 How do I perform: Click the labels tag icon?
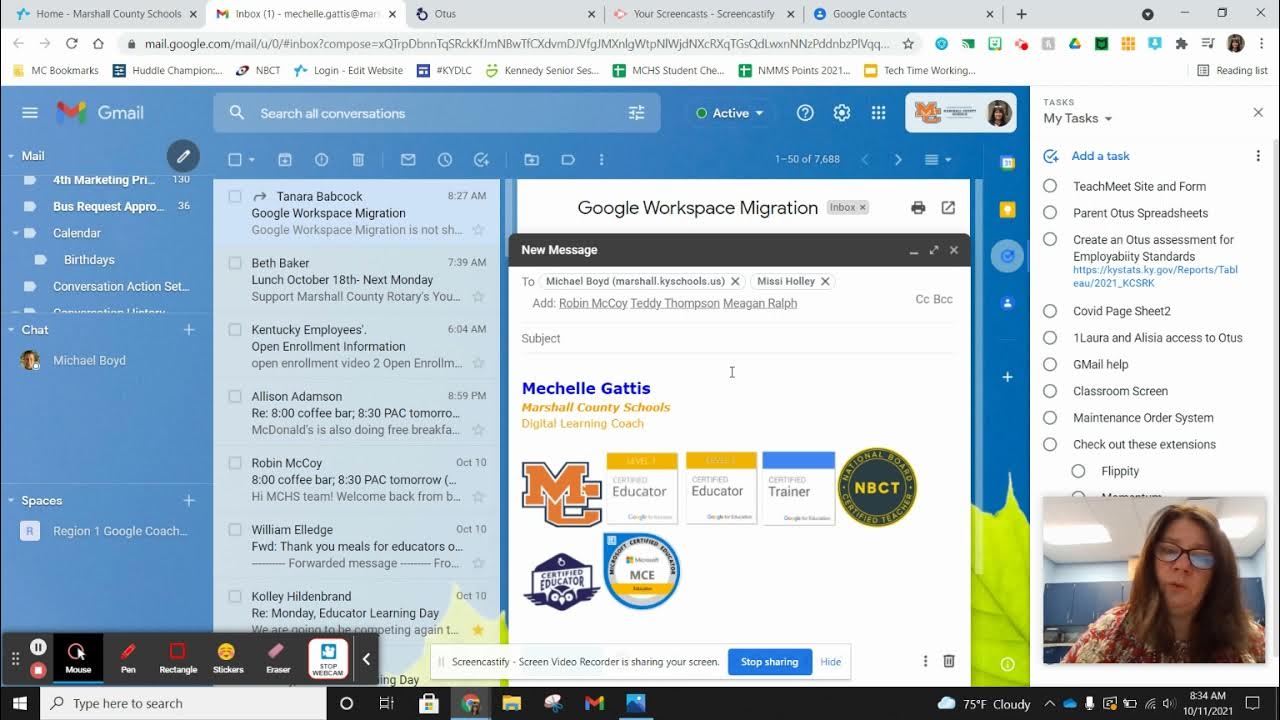coord(568,159)
